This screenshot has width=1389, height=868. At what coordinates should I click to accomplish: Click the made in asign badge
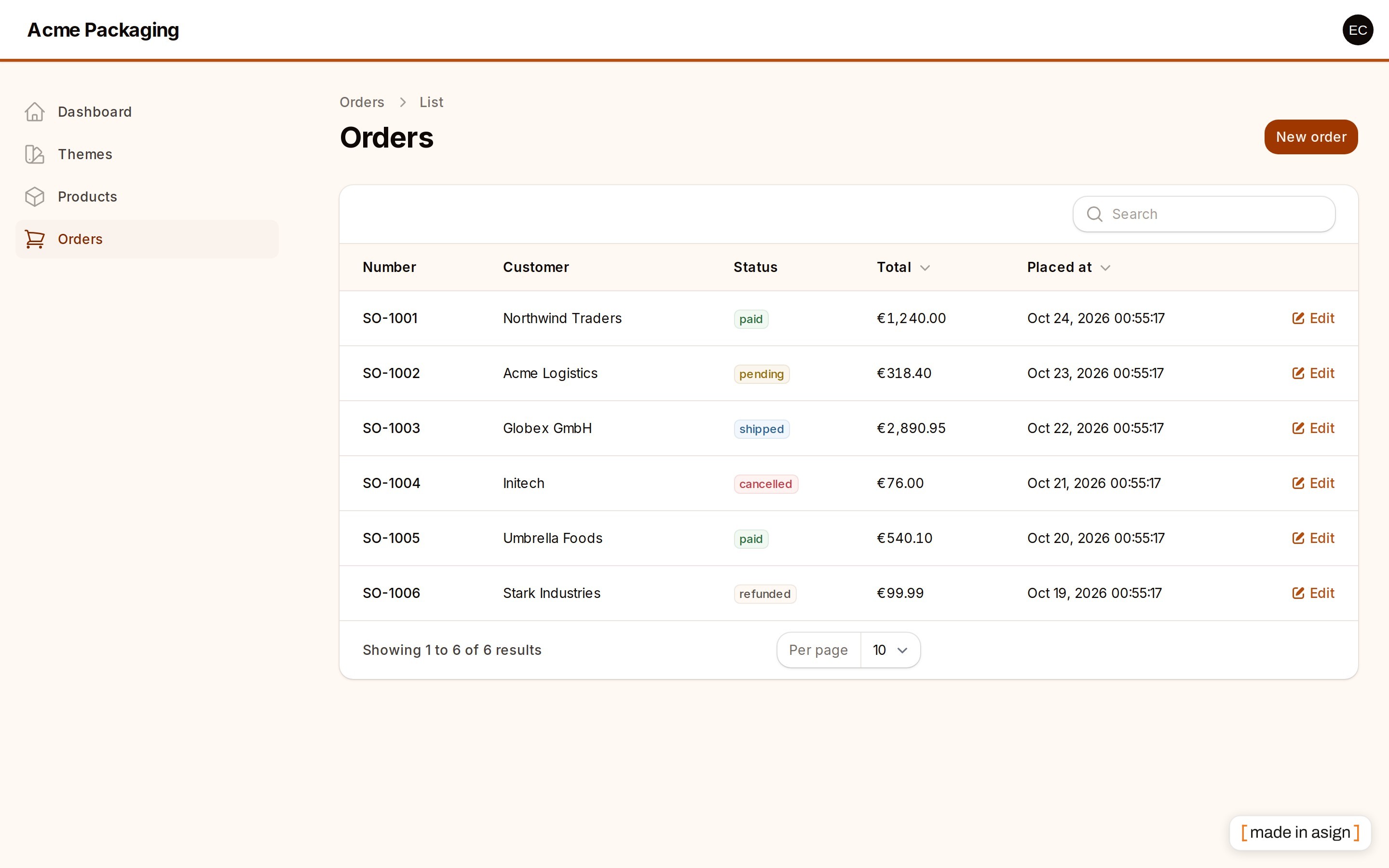(1300, 832)
